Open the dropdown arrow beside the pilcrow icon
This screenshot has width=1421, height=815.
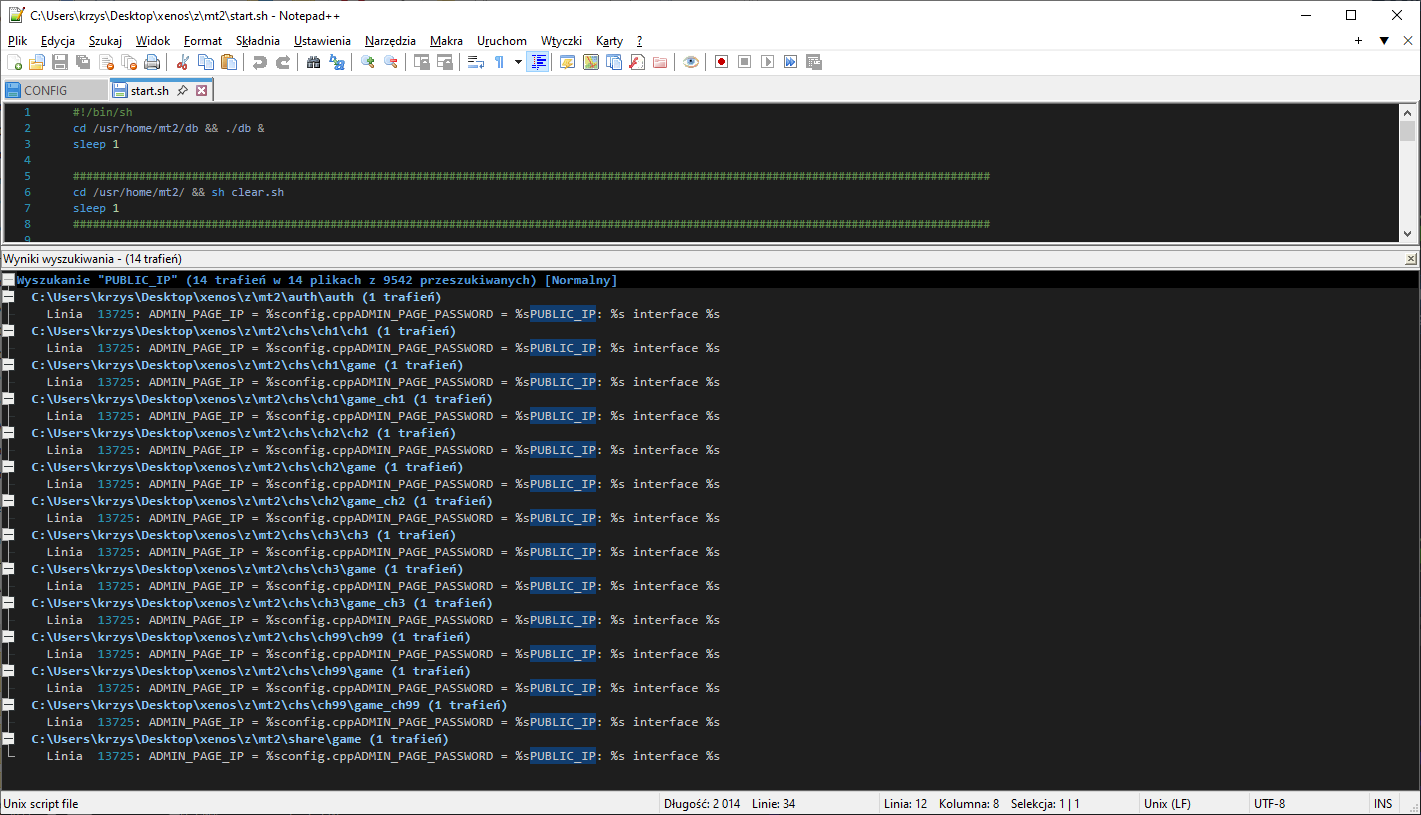[x=518, y=62]
